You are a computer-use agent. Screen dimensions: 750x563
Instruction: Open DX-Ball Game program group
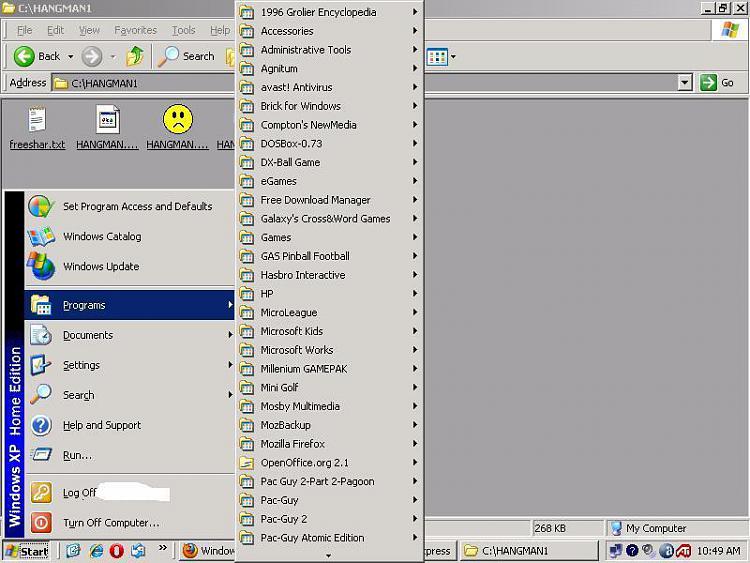[330, 162]
